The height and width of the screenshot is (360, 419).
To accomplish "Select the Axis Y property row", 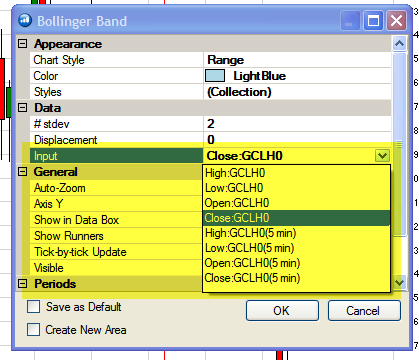I will coord(116,204).
